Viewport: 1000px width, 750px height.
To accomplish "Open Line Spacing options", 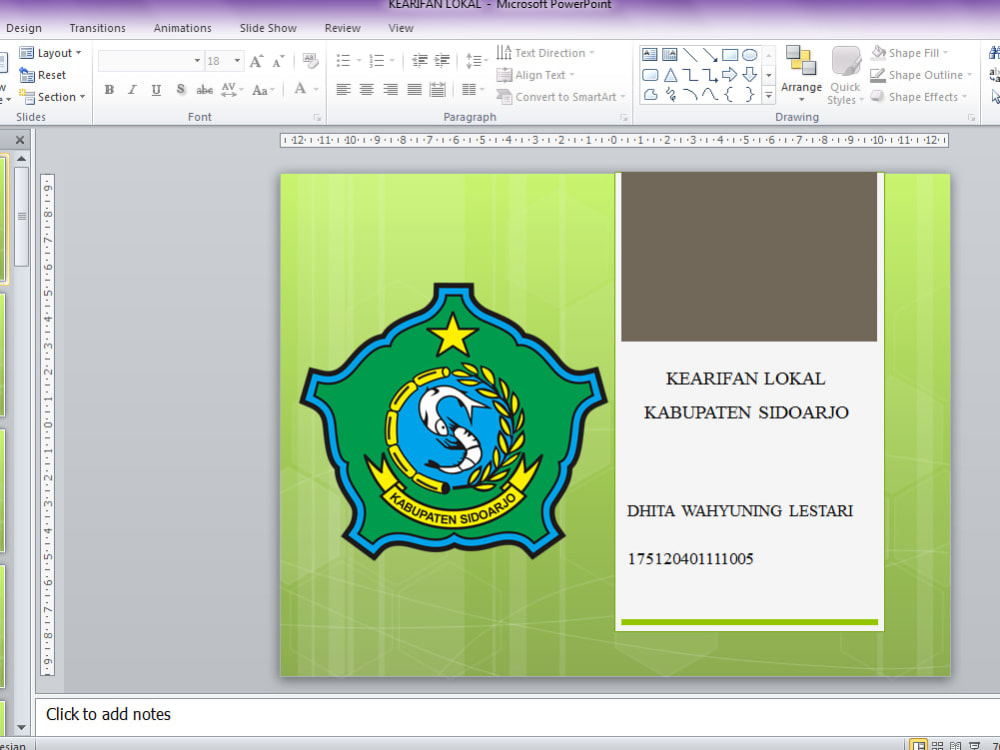I will click(476, 61).
